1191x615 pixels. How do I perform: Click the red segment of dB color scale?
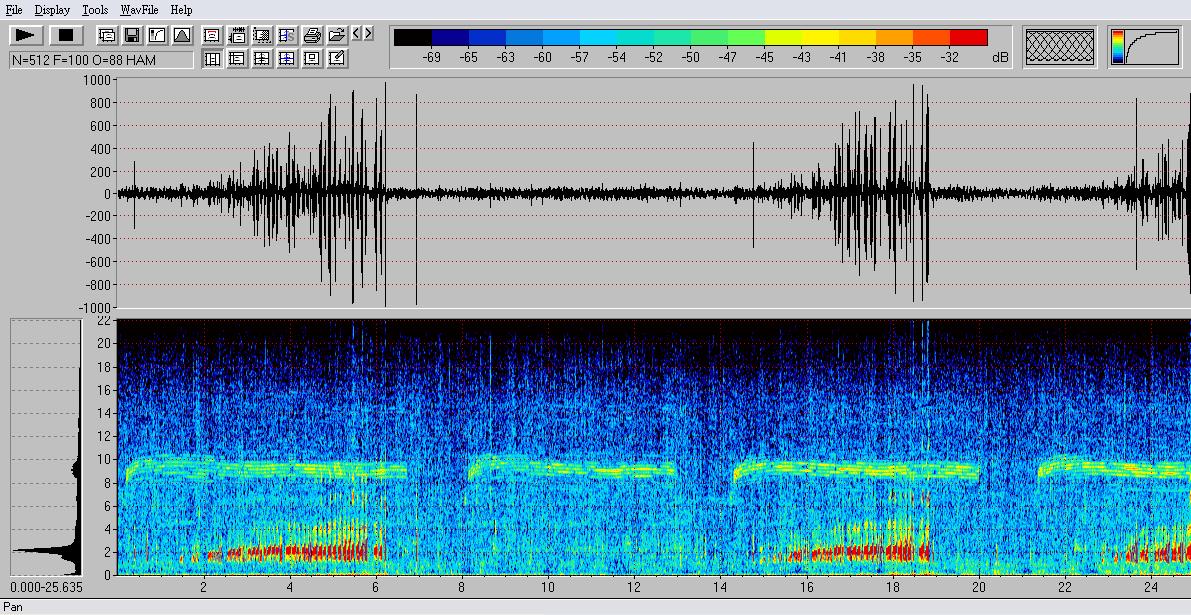[x=968, y=38]
